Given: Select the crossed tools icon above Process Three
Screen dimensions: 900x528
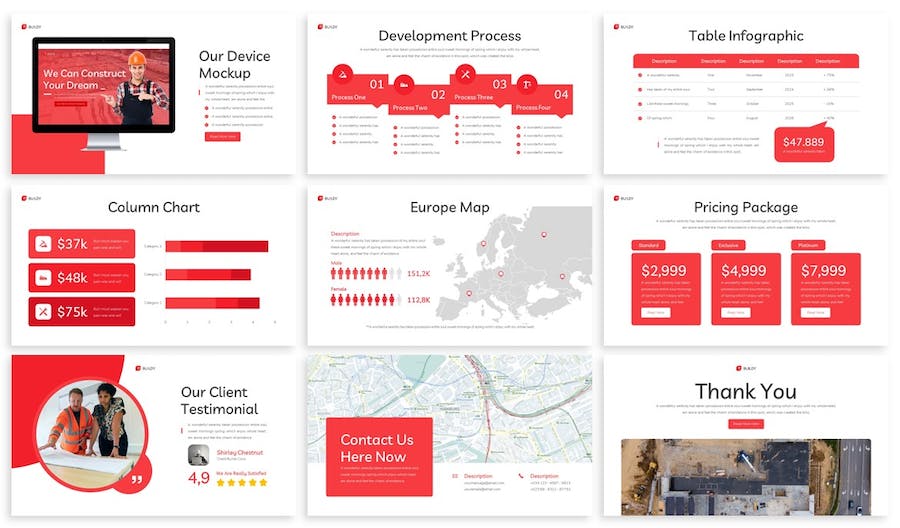Looking at the screenshot, I should click(x=465, y=73).
